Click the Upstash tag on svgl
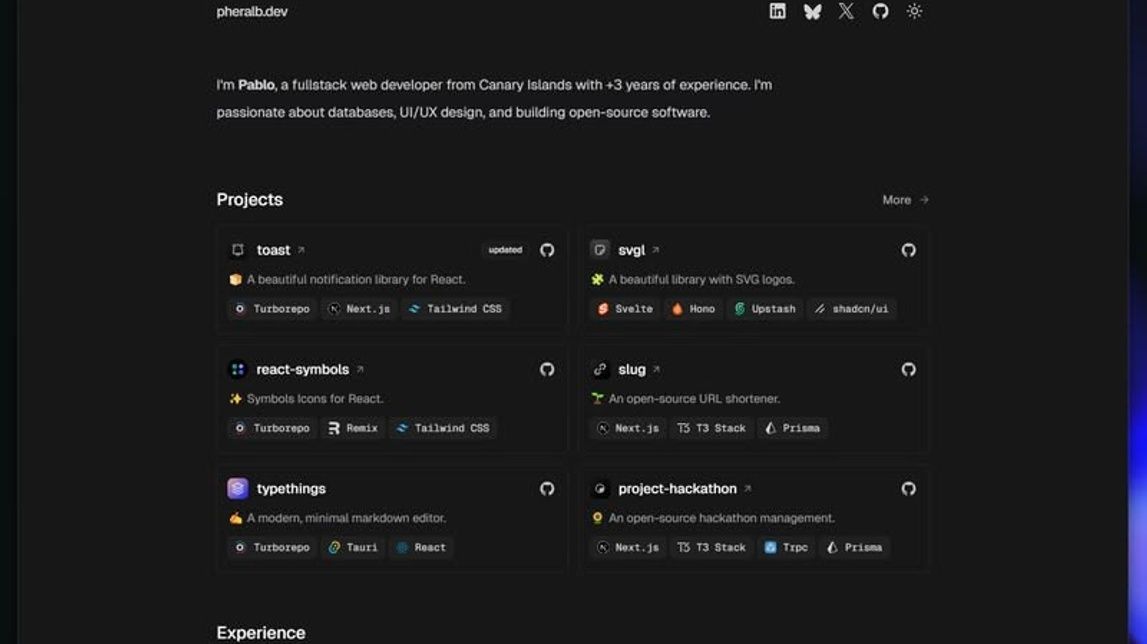This screenshot has width=1147, height=644. 765,309
